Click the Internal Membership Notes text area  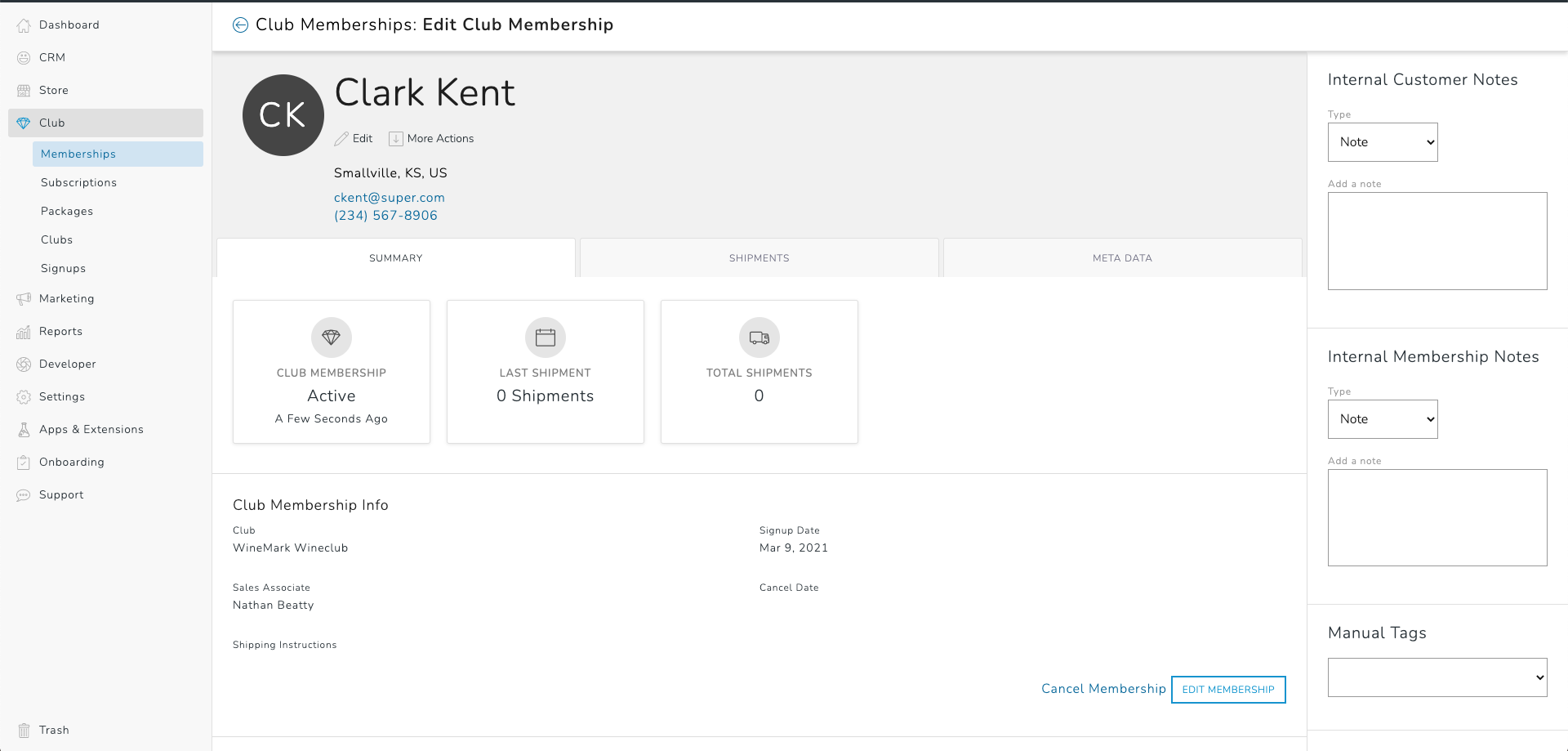tap(1437, 518)
